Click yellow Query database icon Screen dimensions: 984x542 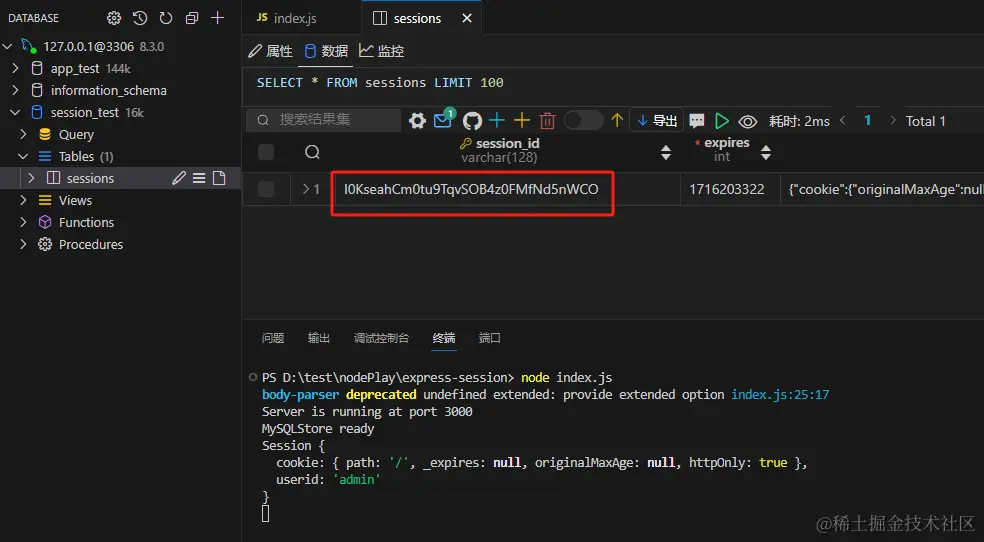click(45, 134)
